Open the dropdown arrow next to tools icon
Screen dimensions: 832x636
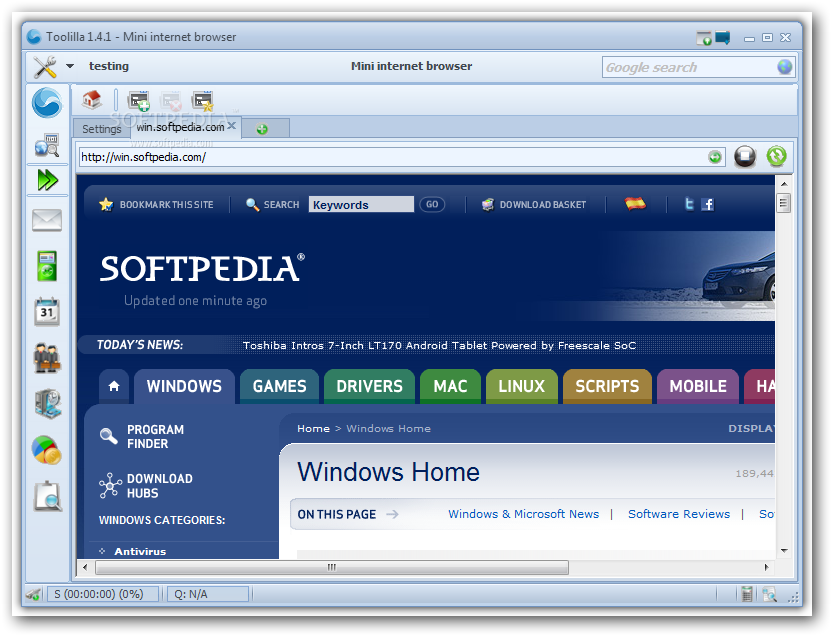coord(70,66)
